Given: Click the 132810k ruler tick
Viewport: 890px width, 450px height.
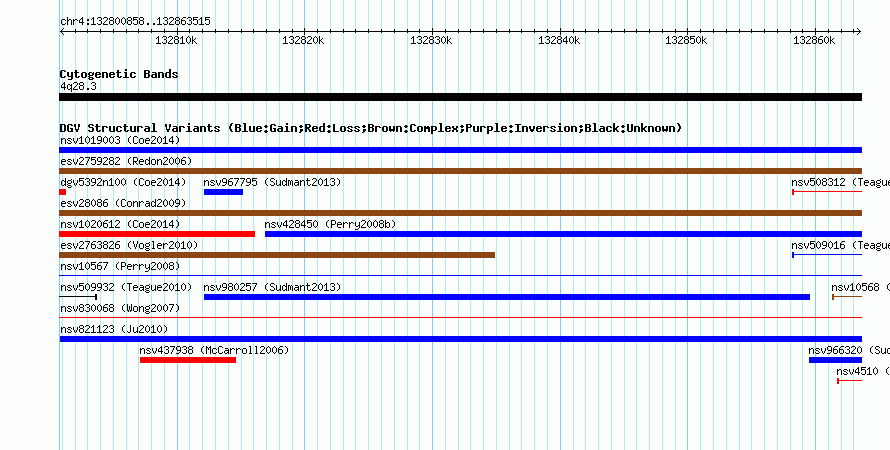Looking at the screenshot, I should coord(176,40).
